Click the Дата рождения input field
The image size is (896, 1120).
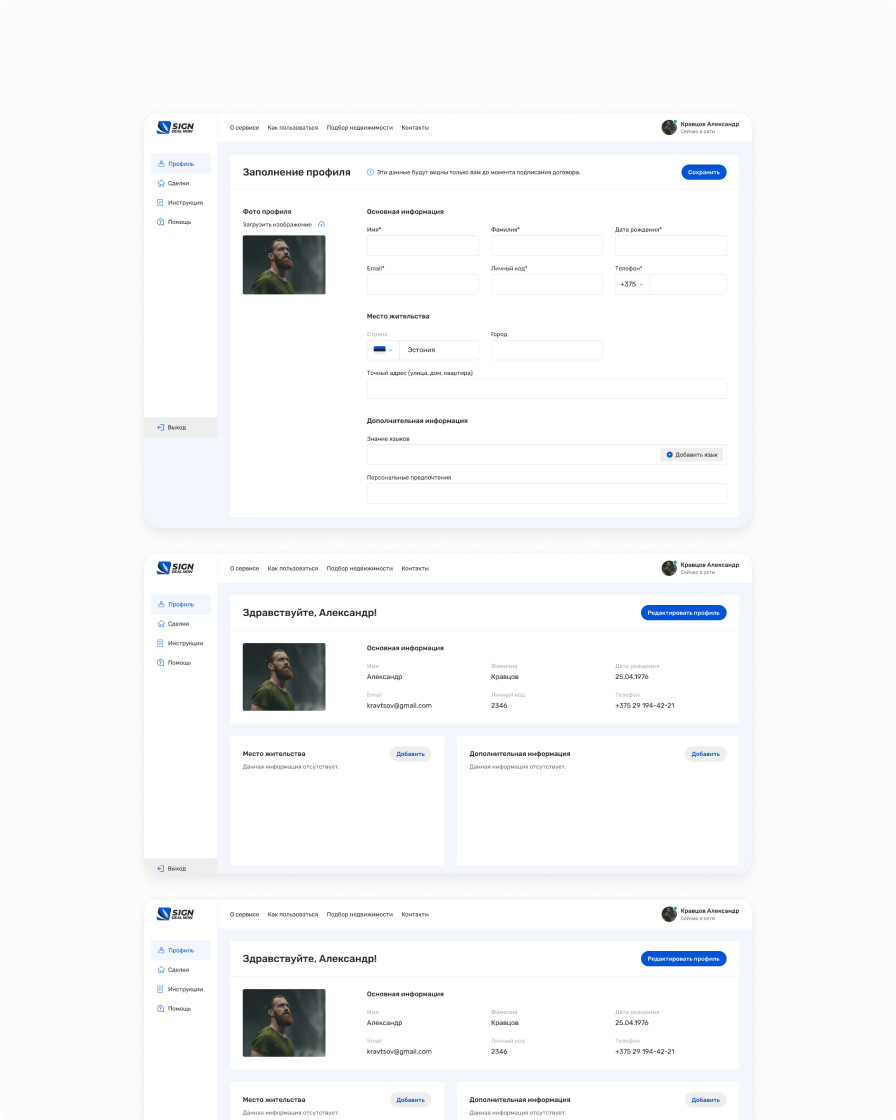[x=671, y=246]
